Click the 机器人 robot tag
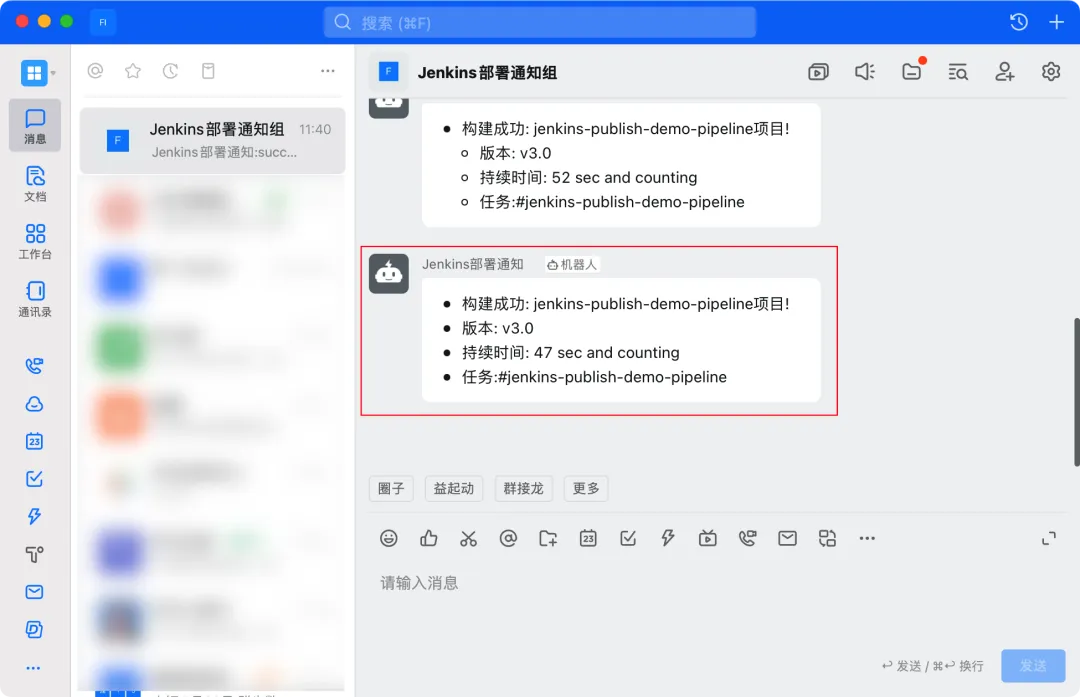 click(572, 264)
